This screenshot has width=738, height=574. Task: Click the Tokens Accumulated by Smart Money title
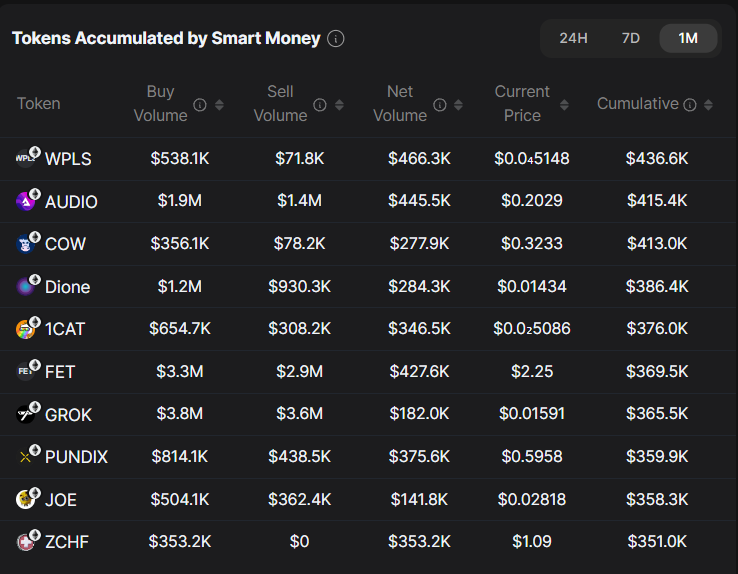pyautogui.click(x=166, y=39)
